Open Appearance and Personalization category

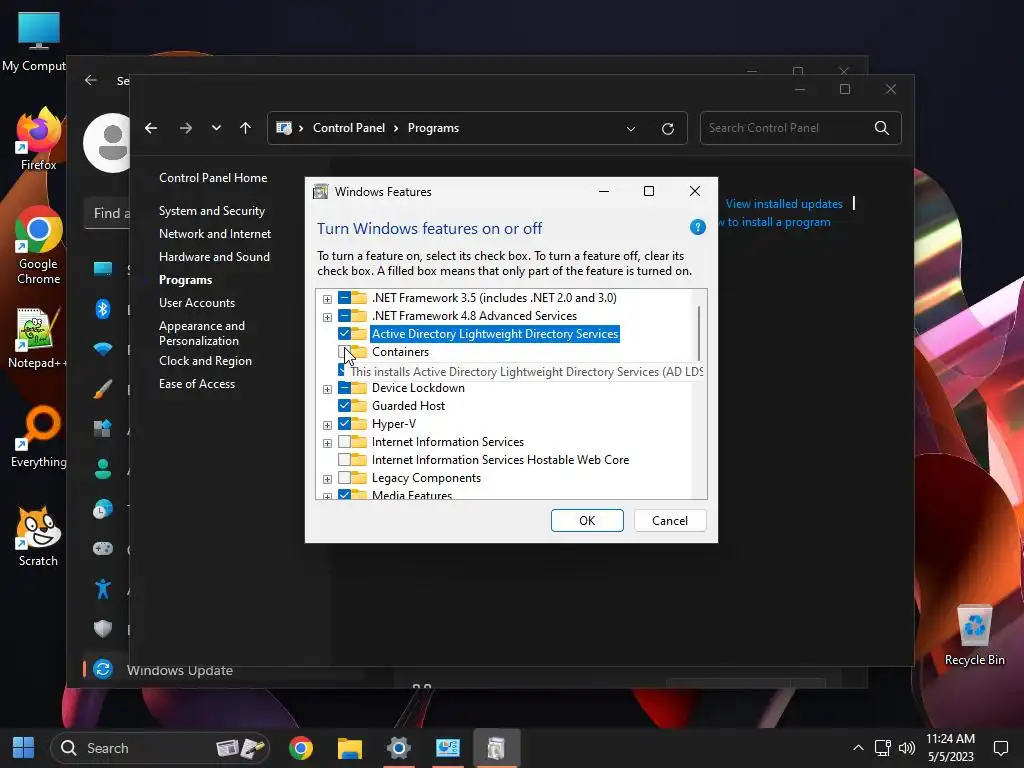tap(202, 333)
